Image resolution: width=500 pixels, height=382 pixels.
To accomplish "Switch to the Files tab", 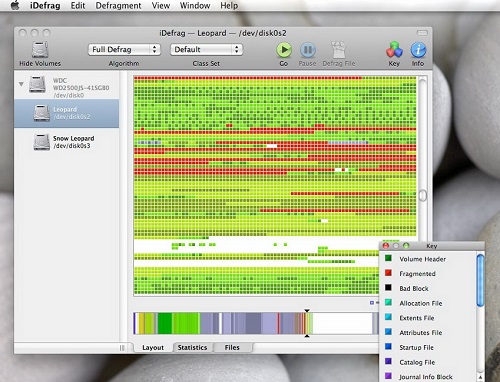I will (x=232, y=347).
